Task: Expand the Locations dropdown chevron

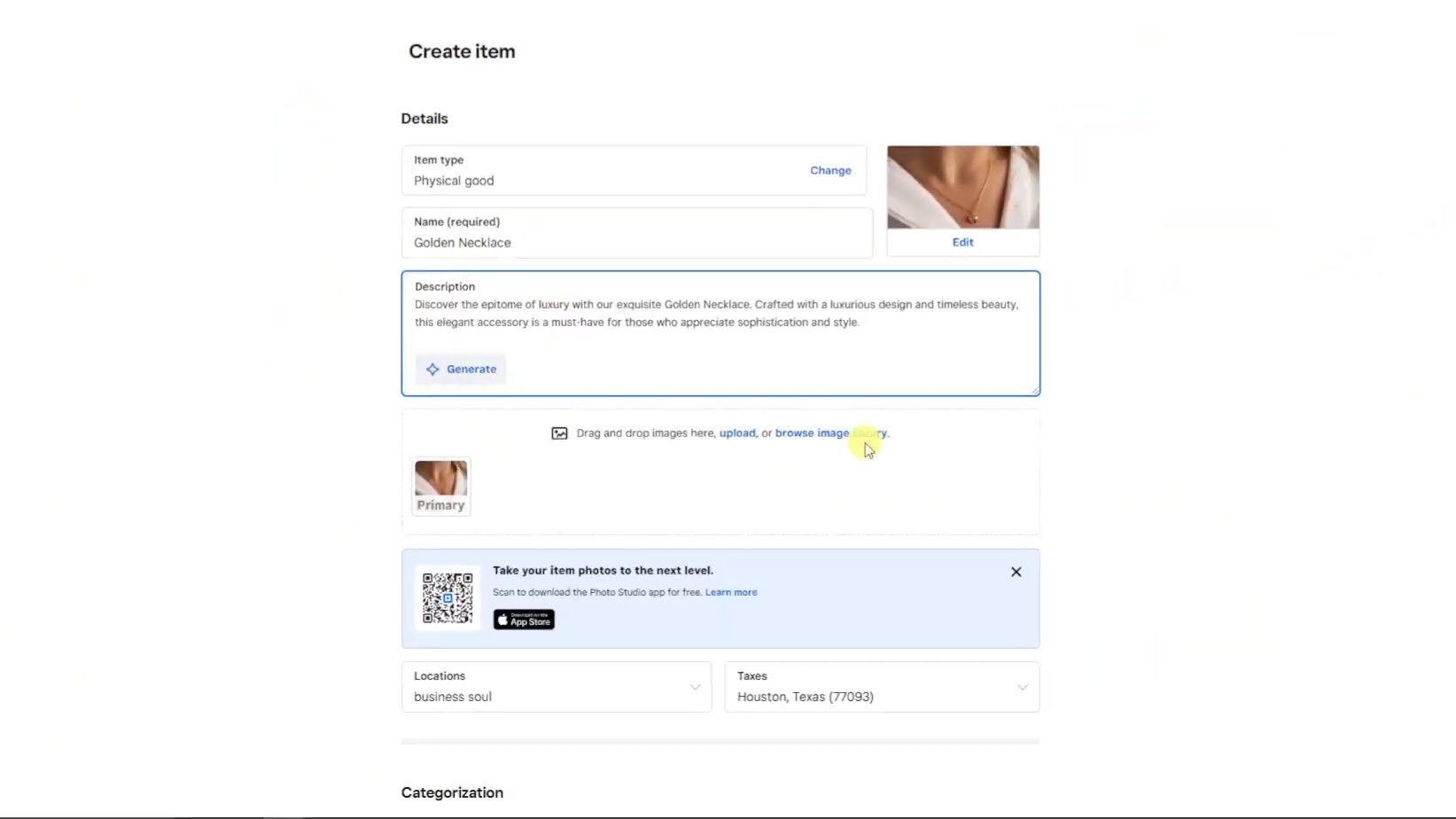Action: point(695,687)
